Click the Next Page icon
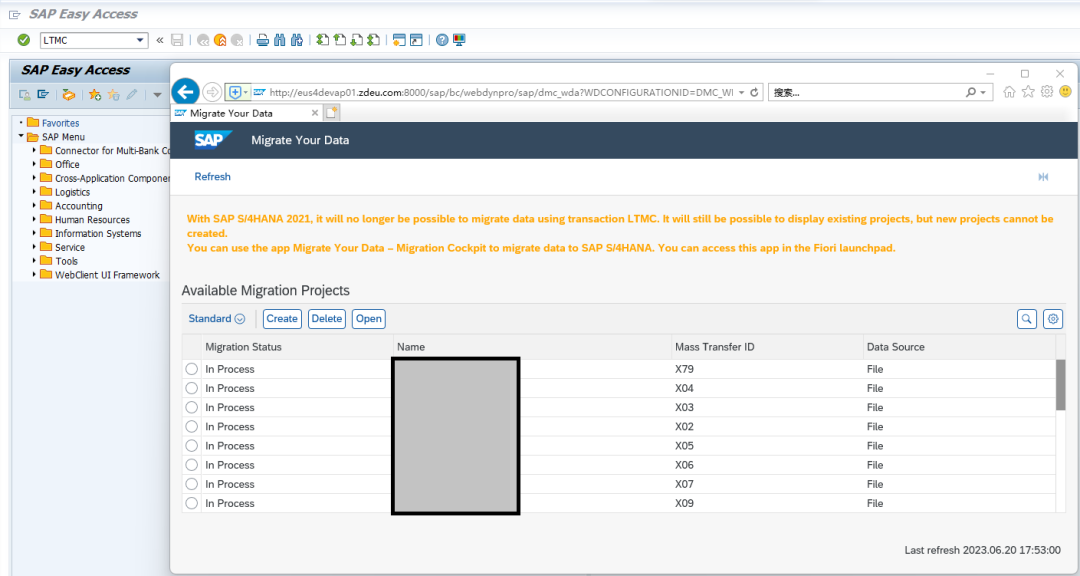 click(x=356, y=40)
